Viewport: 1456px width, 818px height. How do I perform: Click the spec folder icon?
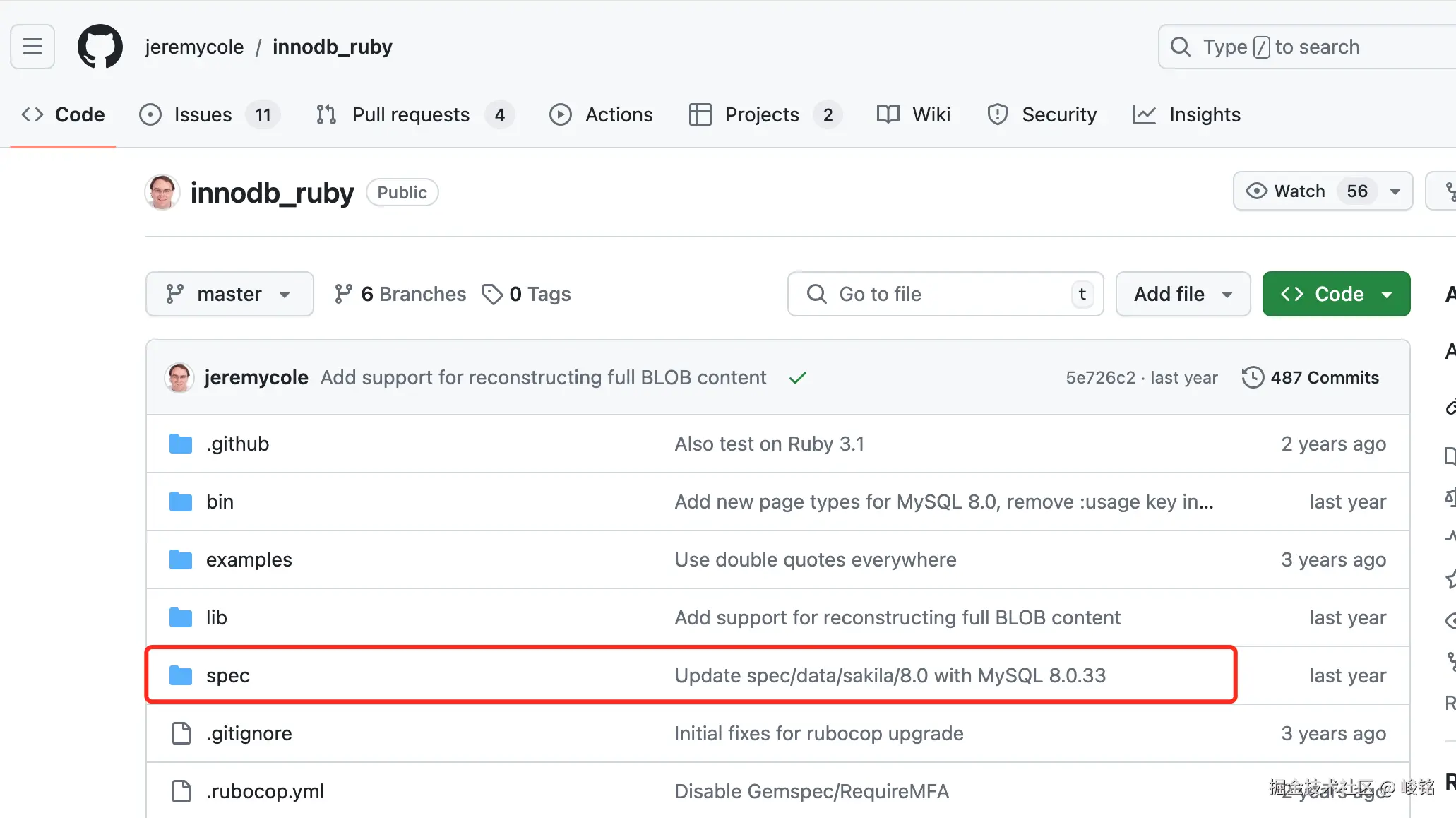pyautogui.click(x=181, y=675)
